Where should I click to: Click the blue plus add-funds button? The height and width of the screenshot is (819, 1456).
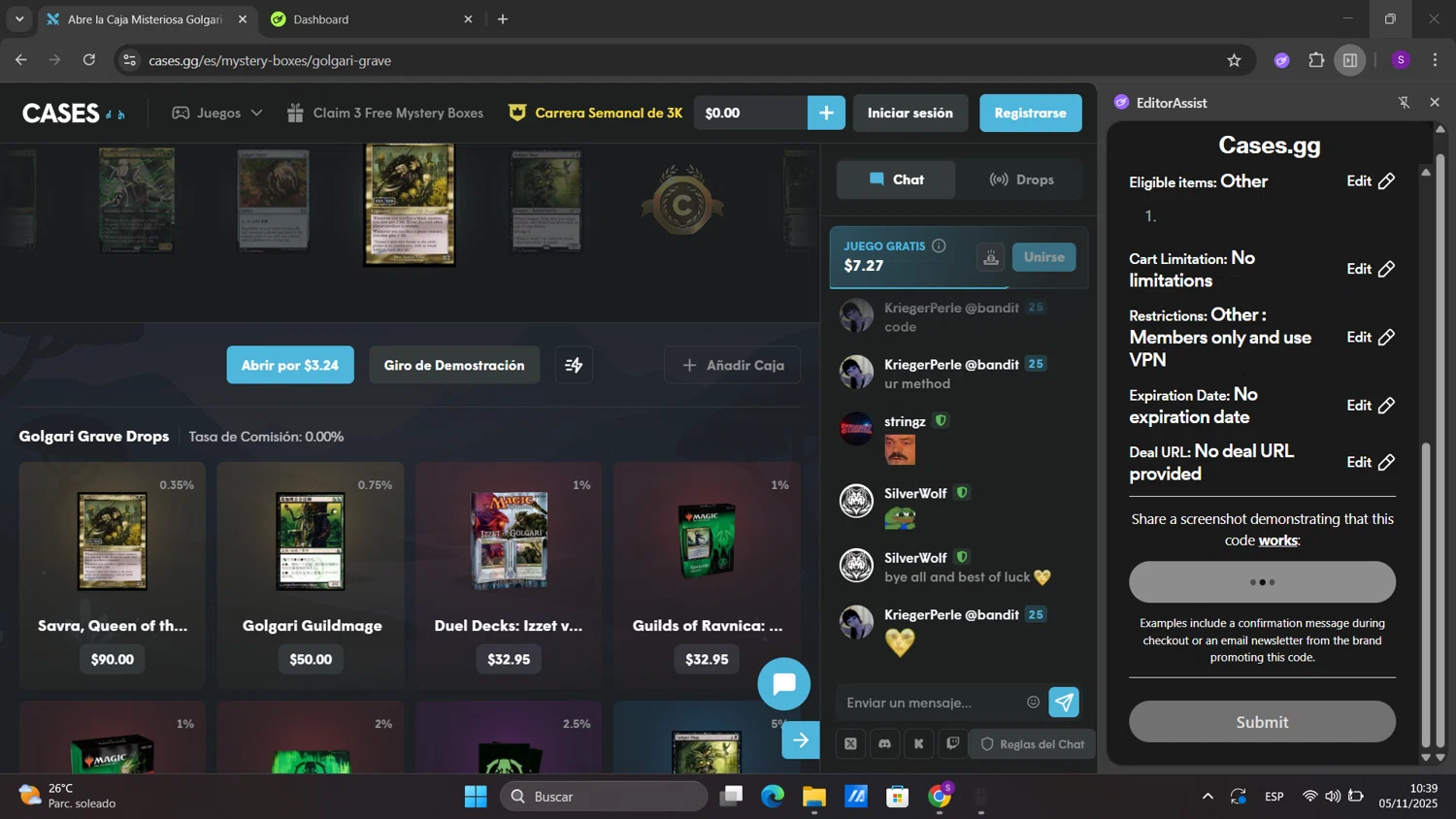click(x=826, y=113)
